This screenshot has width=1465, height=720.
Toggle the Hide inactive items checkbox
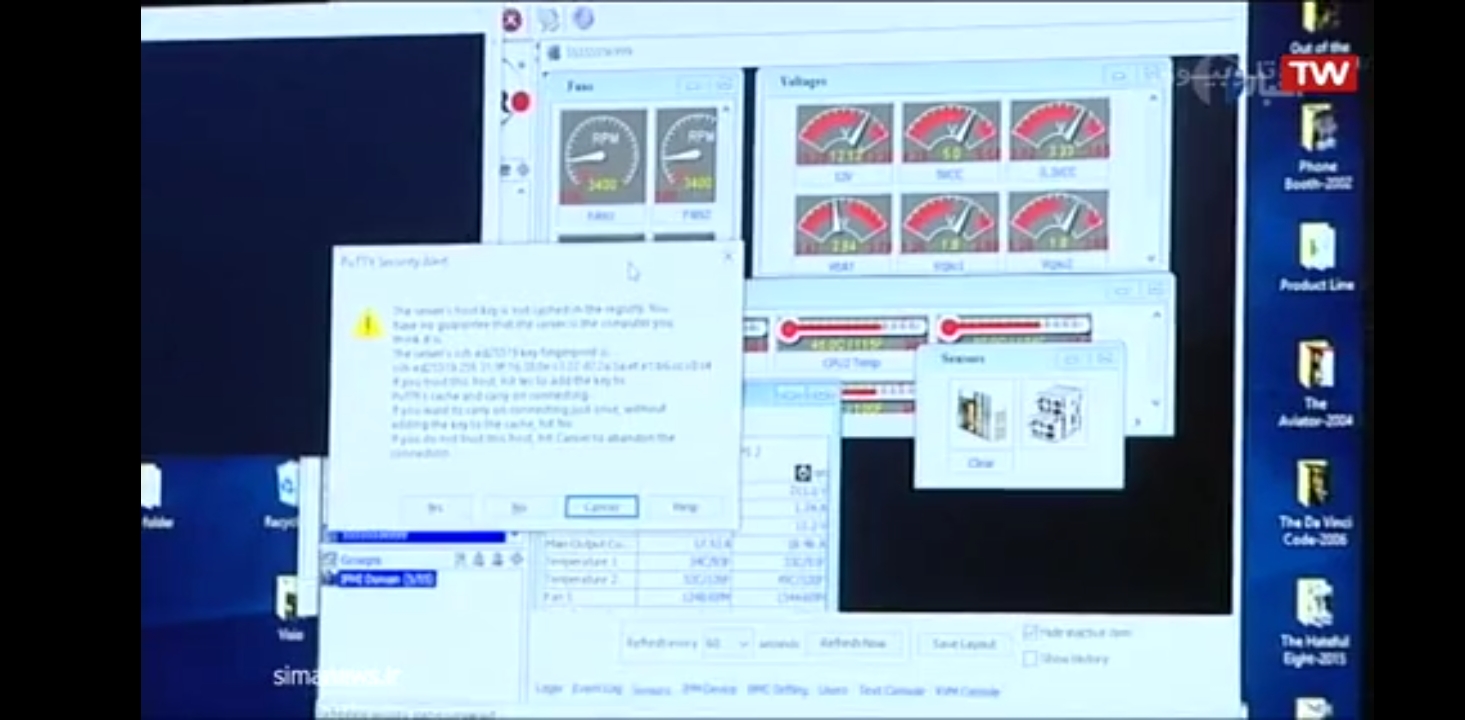click(1031, 632)
